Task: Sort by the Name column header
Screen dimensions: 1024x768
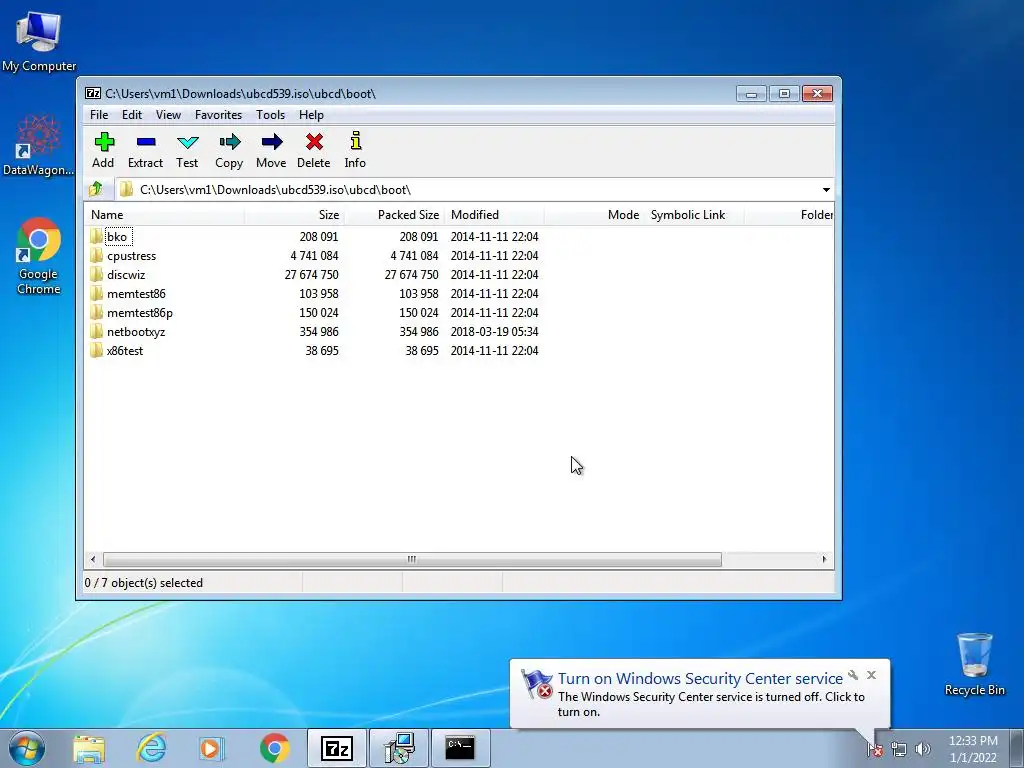Action: point(165,215)
